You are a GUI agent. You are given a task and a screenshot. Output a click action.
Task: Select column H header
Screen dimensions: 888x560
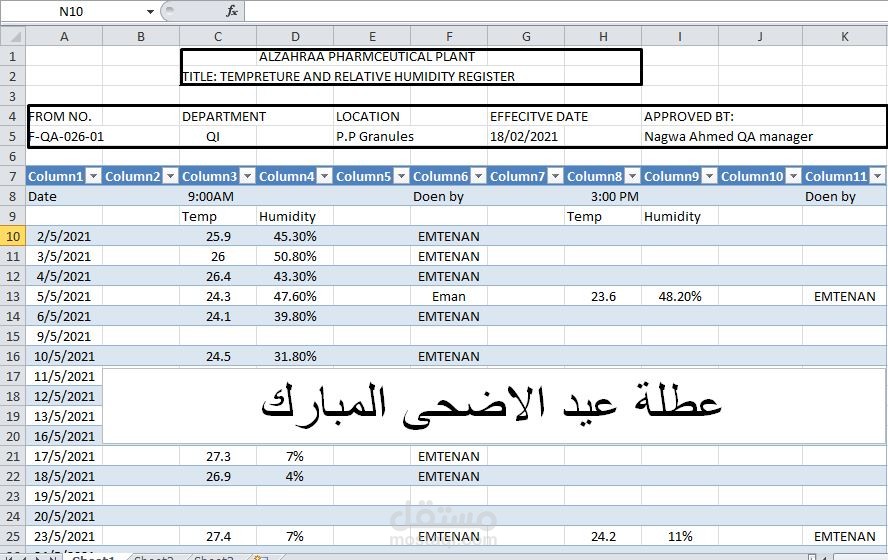[x=603, y=37]
